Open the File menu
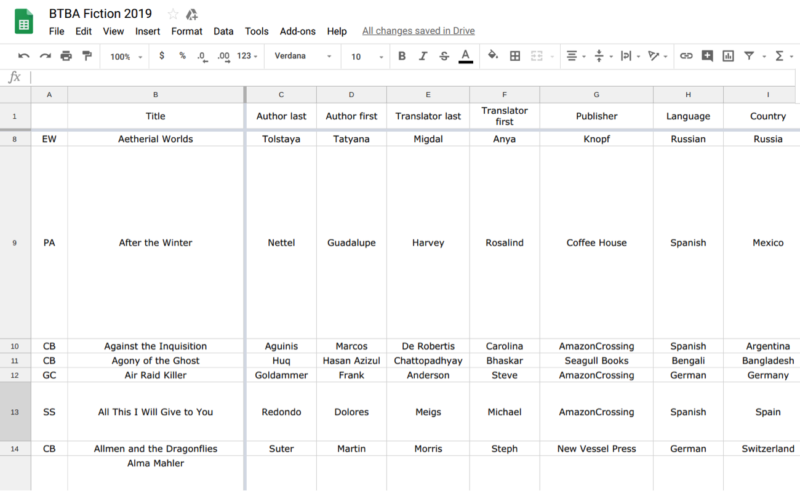Image resolution: width=800 pixels, height=491 pixels. [56, 31]
